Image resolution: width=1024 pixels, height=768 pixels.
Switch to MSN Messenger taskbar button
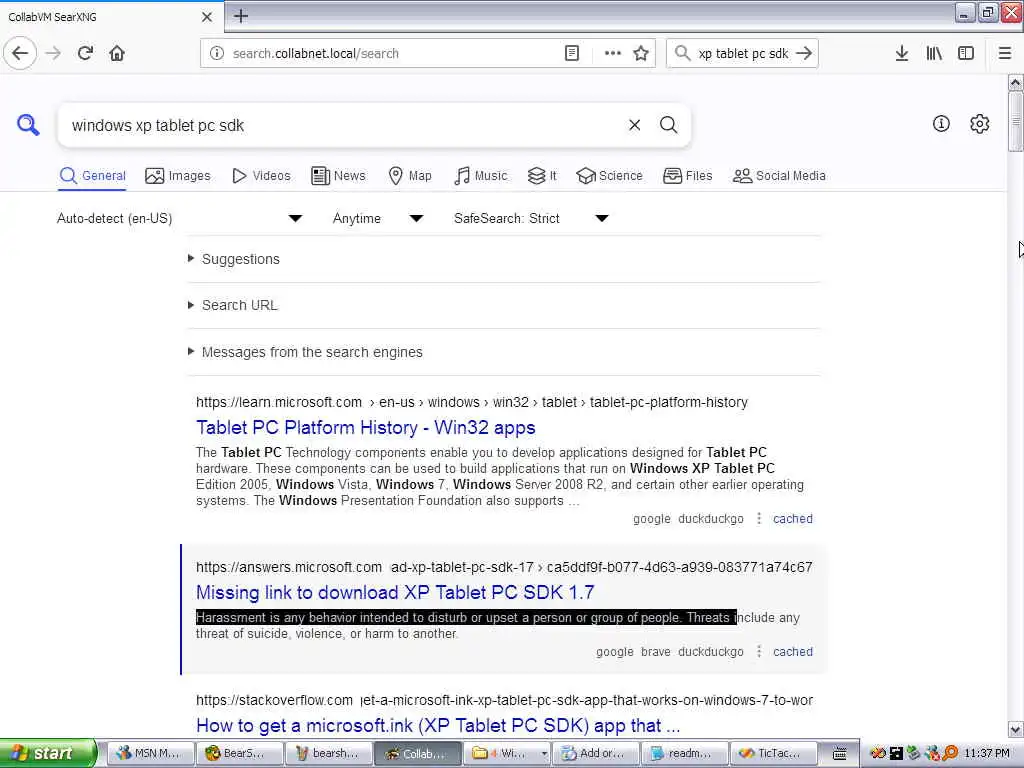point(150,753)
